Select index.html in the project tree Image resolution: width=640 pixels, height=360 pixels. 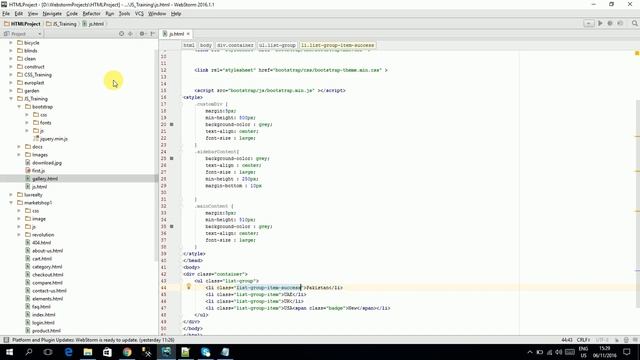tap(43, 315)
